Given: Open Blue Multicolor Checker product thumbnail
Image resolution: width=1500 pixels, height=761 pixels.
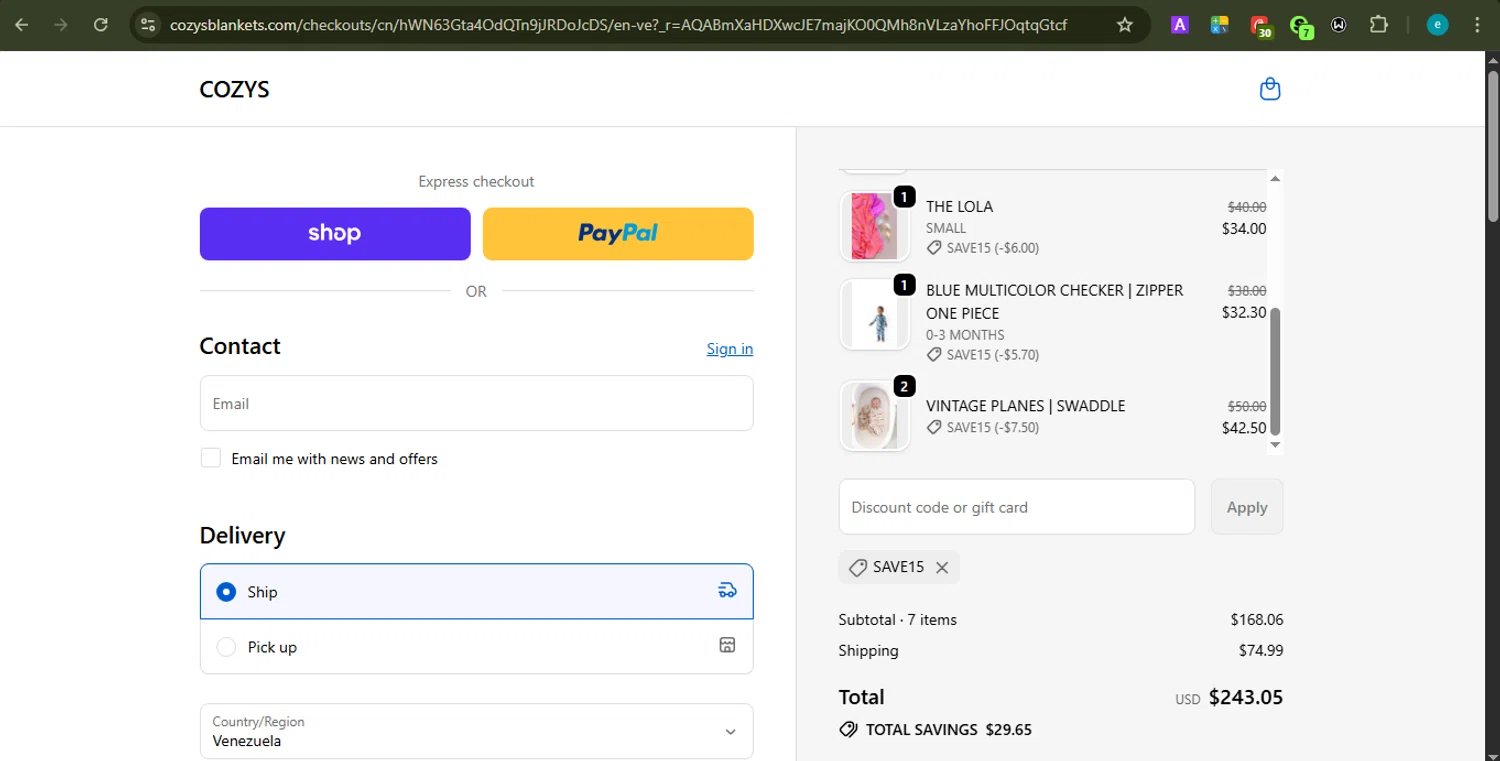Looking at the screenshot, I should coord(875,314).
